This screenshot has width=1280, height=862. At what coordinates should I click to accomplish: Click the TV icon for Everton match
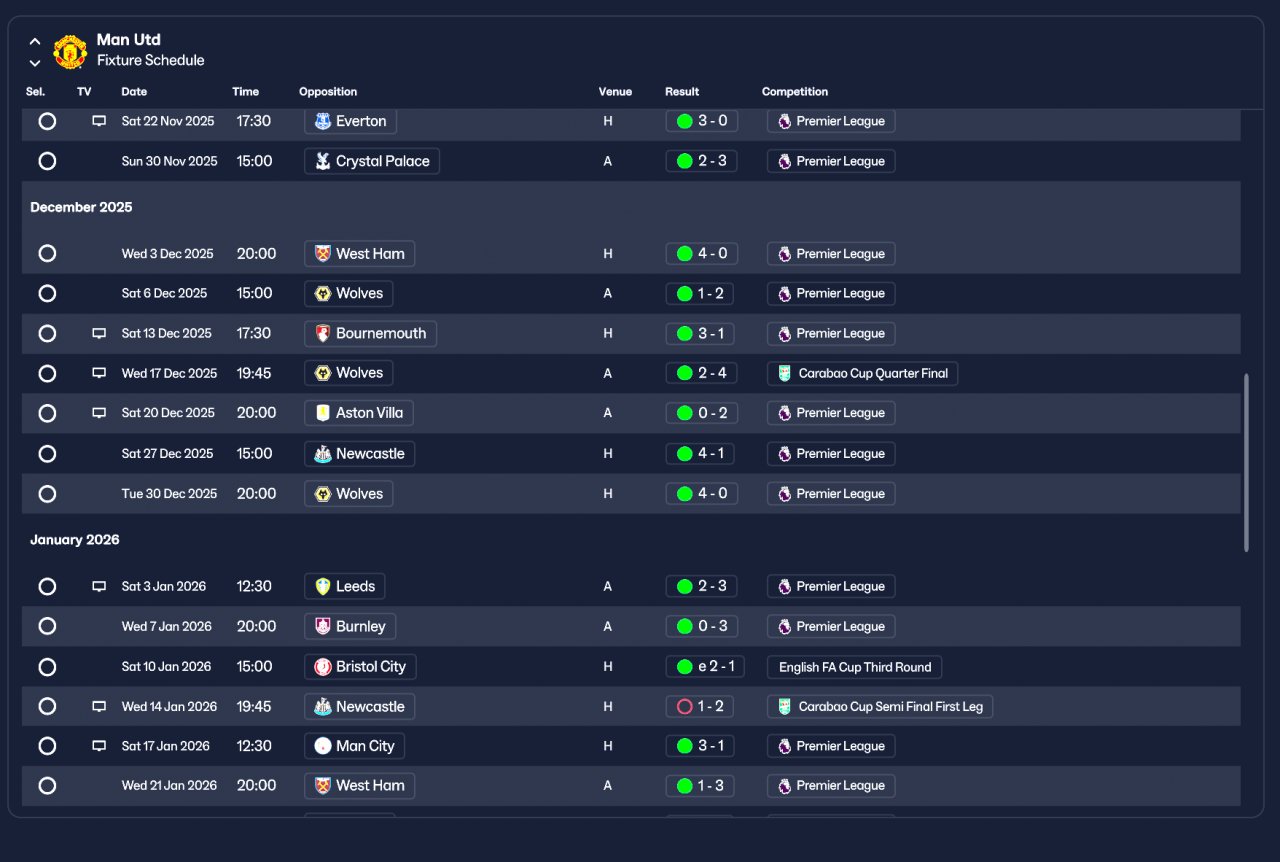coord(99,121)
